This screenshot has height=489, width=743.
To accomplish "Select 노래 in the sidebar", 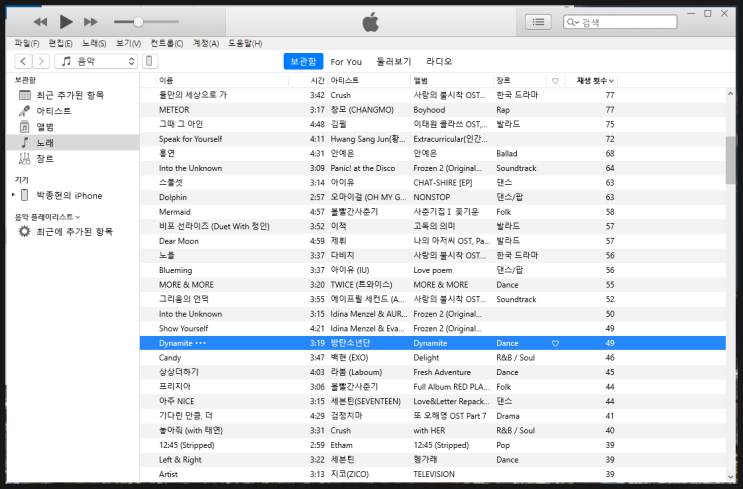I will click(x=72, y=143).
